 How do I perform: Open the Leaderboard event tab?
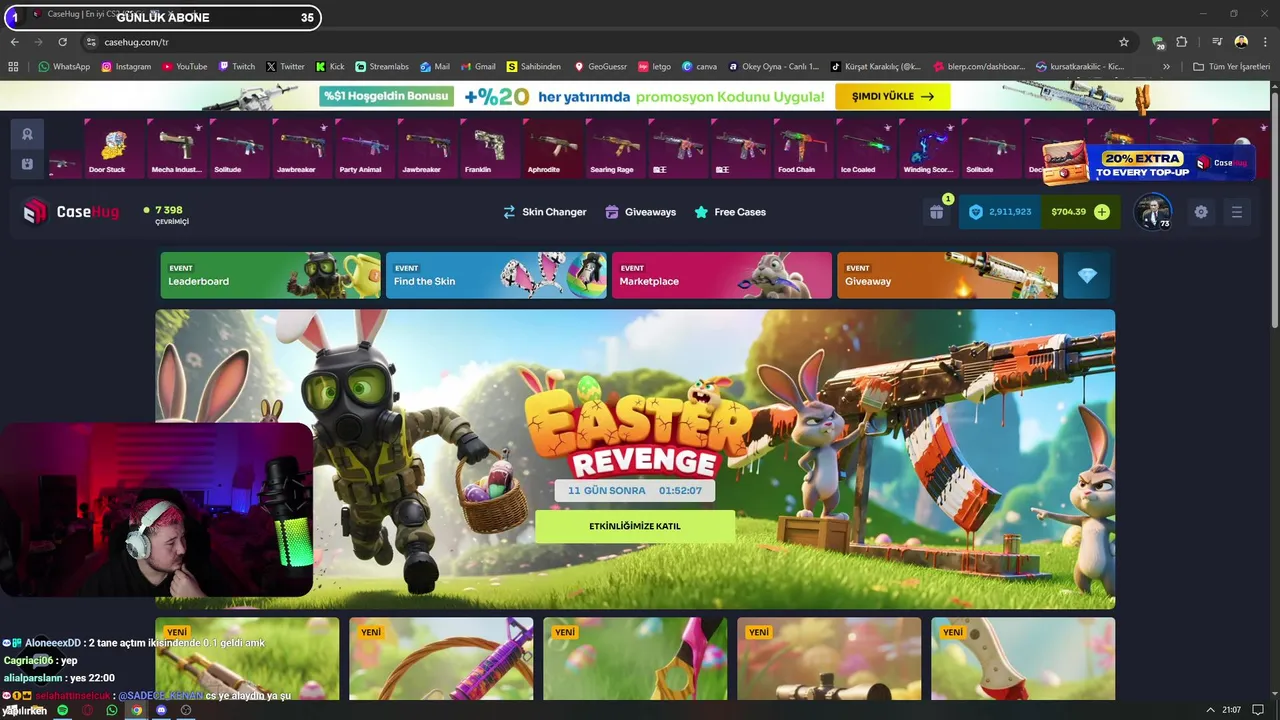click(x=270, y=275)
